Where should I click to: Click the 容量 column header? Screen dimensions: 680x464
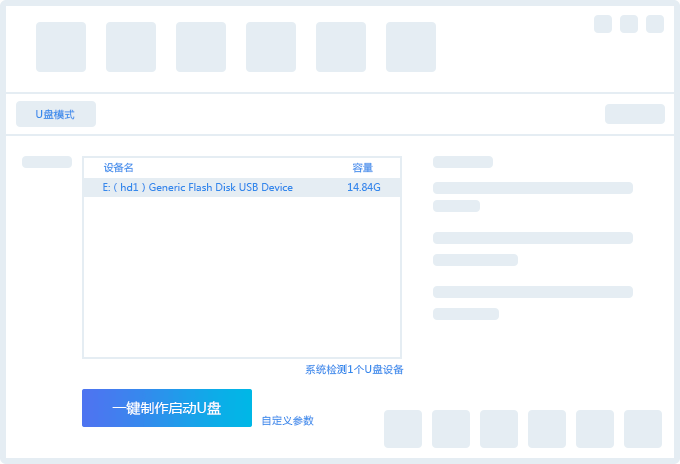[x=363, y=168]
